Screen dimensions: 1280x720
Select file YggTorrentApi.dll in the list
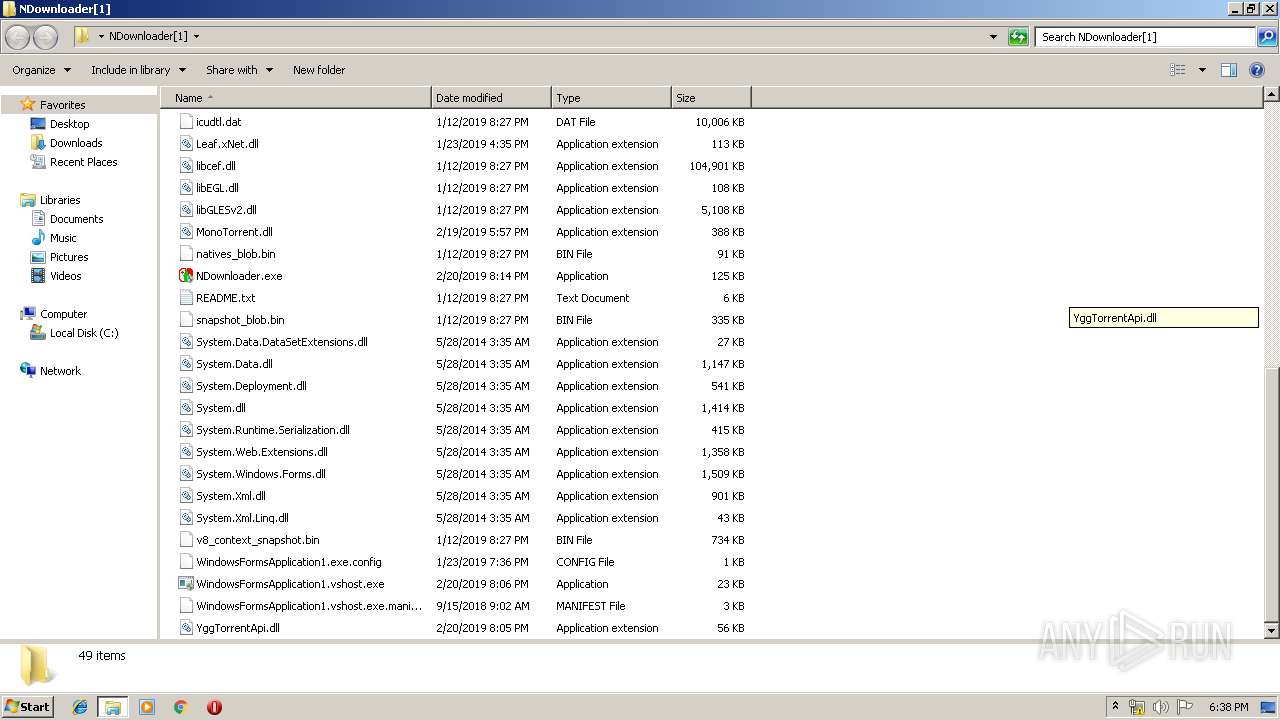tap(238, 628)
